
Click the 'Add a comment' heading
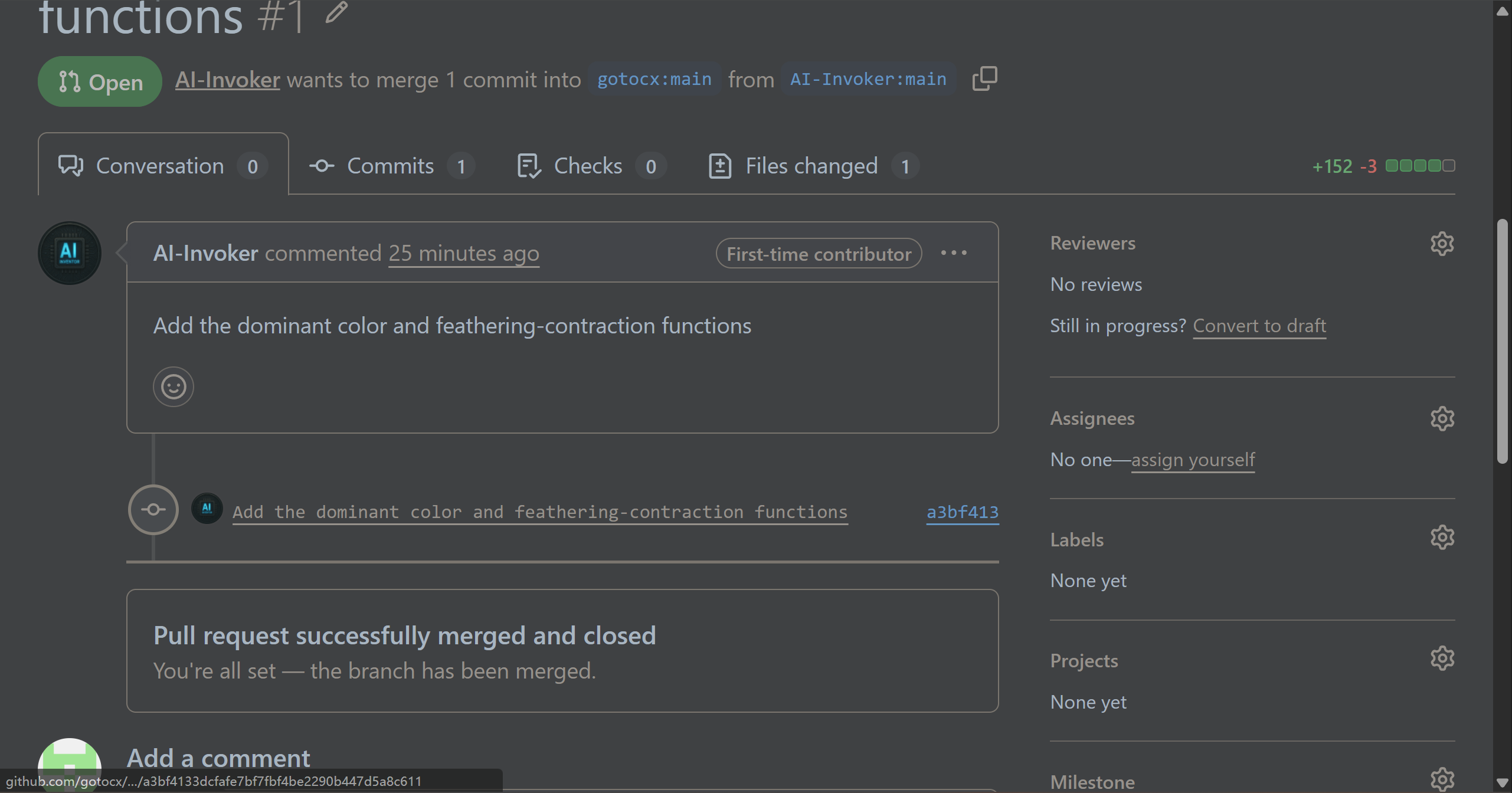click(x=218, y=758)
